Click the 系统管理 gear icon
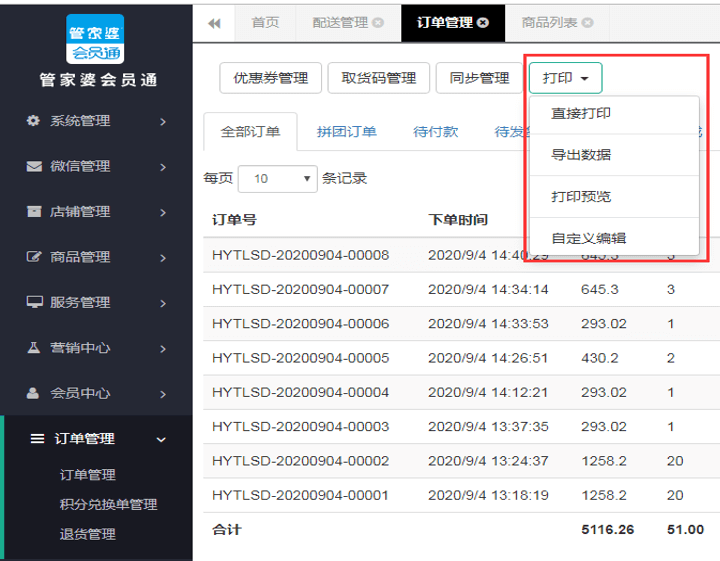 pyautogui.click(x=33, y=121)
